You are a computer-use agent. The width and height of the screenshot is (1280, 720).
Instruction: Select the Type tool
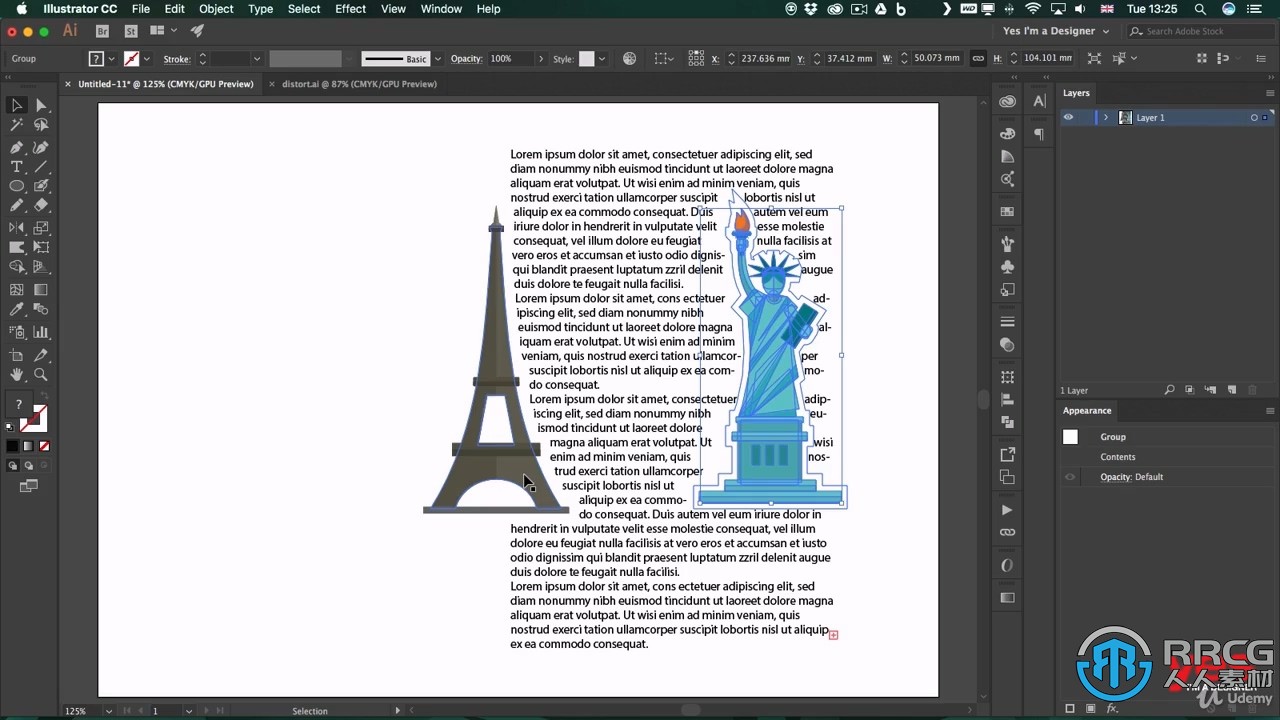pos(17,167)
